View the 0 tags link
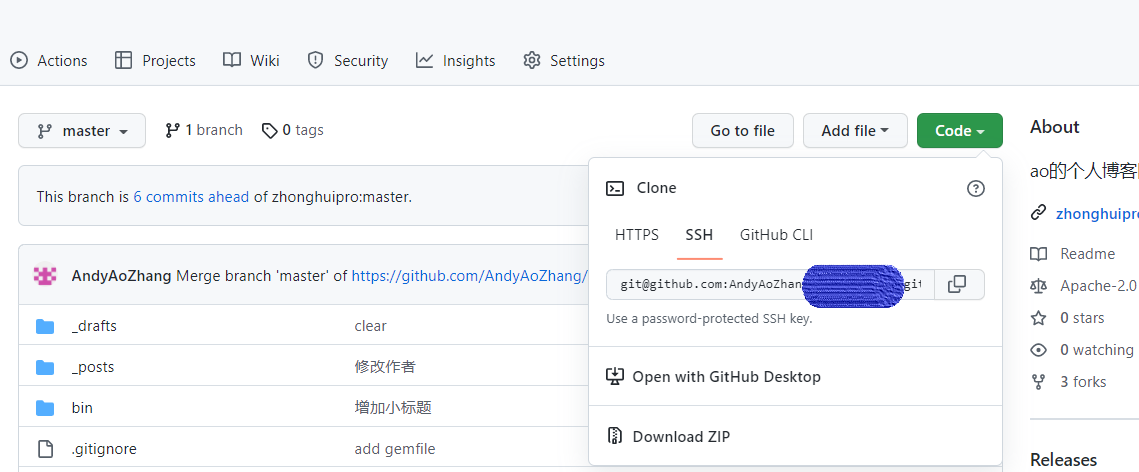This screenshot has width=1139, height=472. tap(293, 130)
